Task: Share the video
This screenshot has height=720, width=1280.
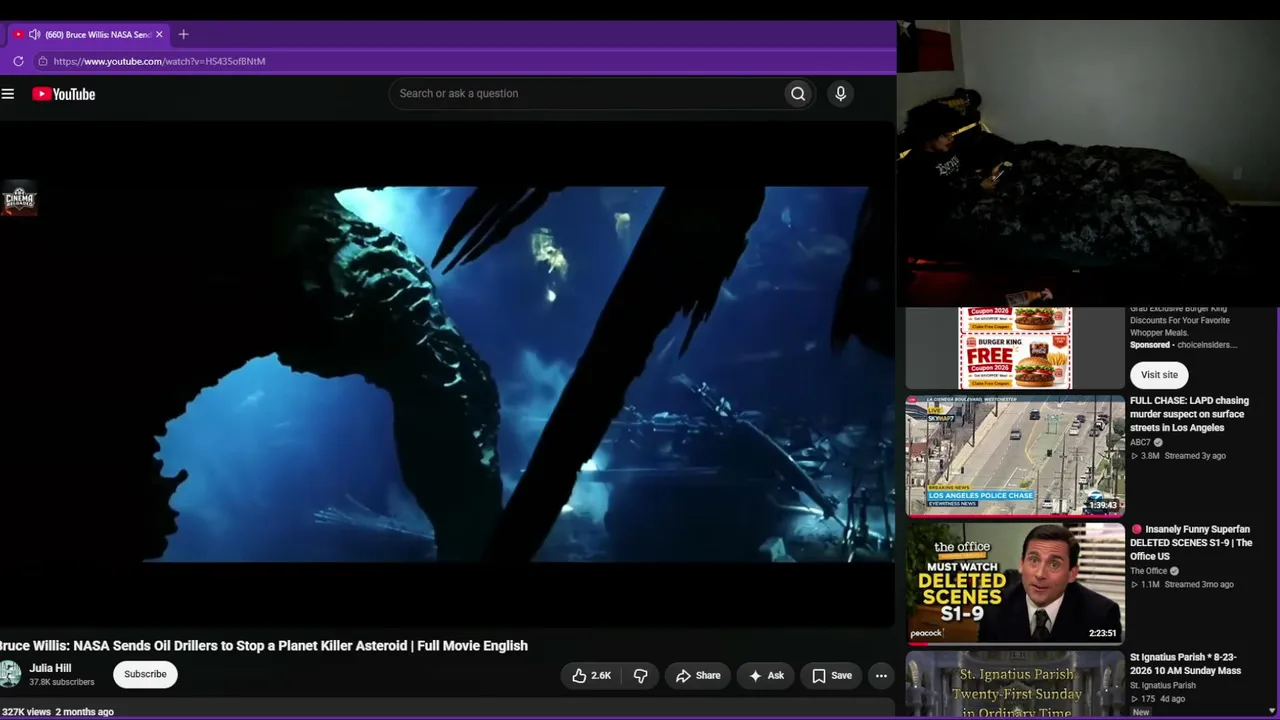Action: (x=698, y=676)
